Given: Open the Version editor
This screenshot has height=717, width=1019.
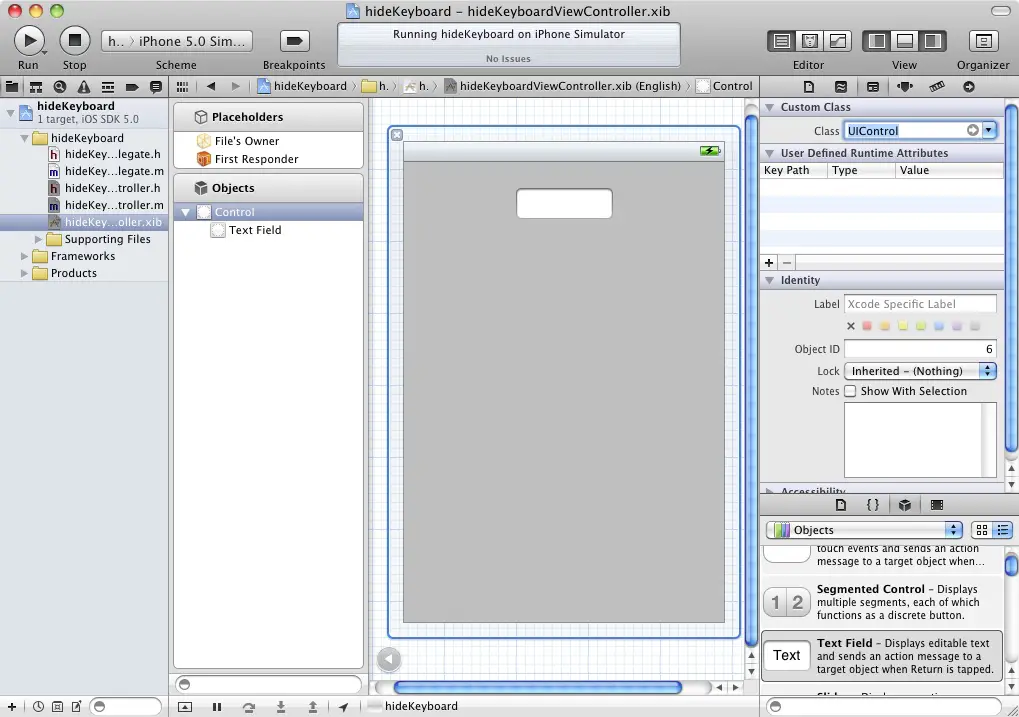Looking at the screenshot, I should pyautogui.click(x=839, y=41).
